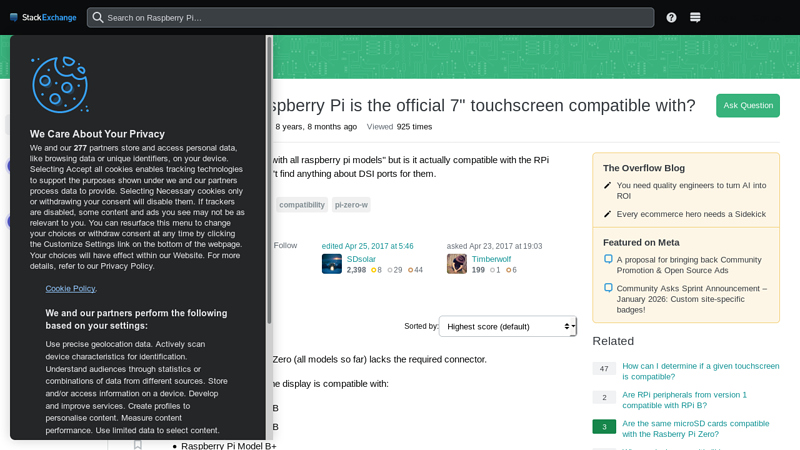Focus the Search on Raspberry Pi field
Image resolution: width=800 pixels, height=450 pixels.
pos(370,17)
